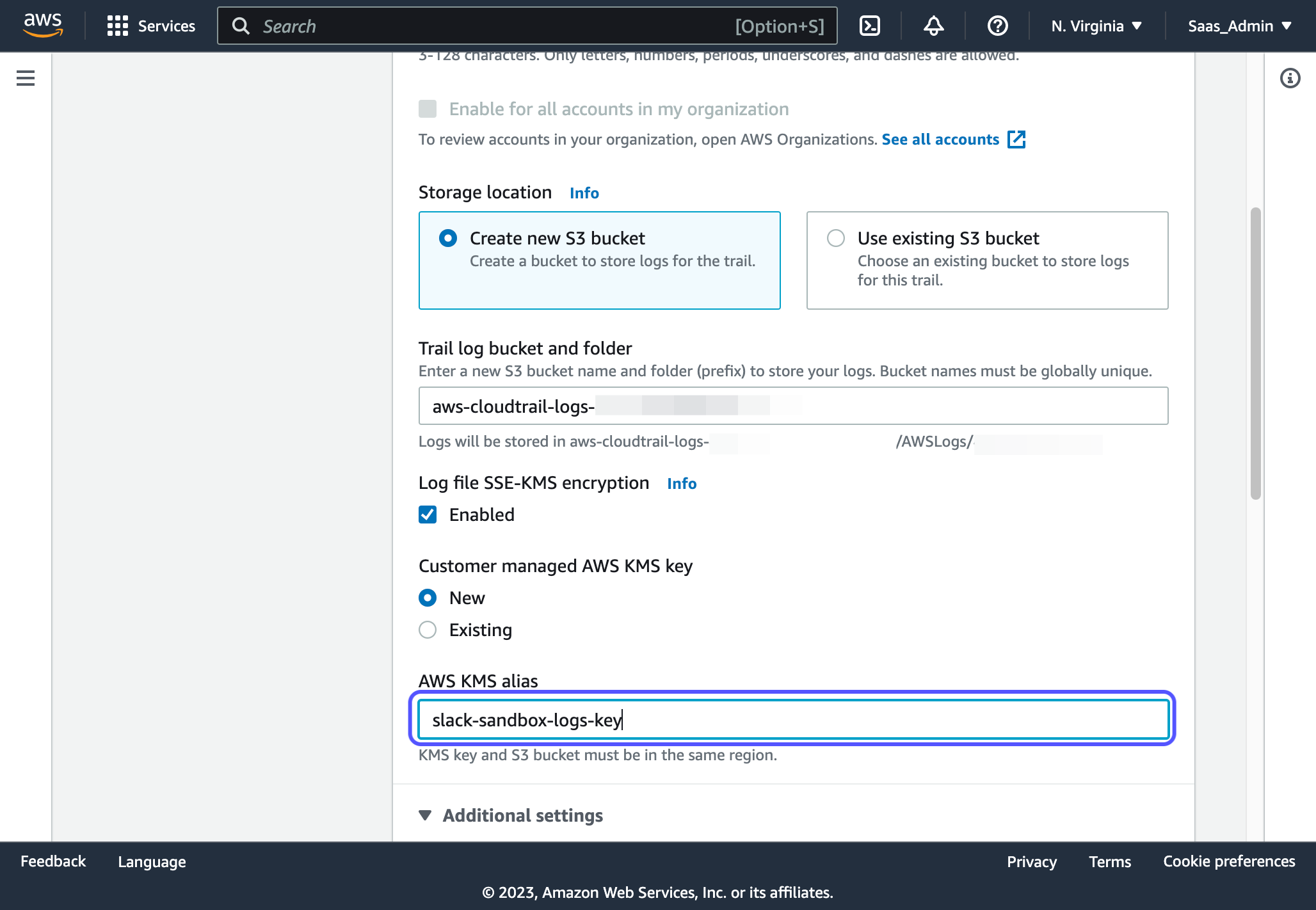Select Use existing S3 bucket option
The width and height of the screenshot is (1316, 910).
(836, 238)
